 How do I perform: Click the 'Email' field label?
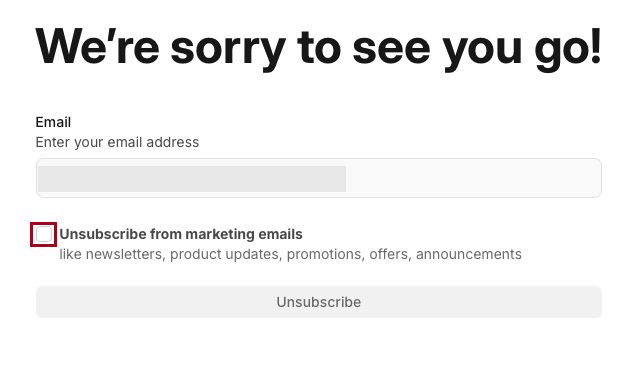(53, 122)
